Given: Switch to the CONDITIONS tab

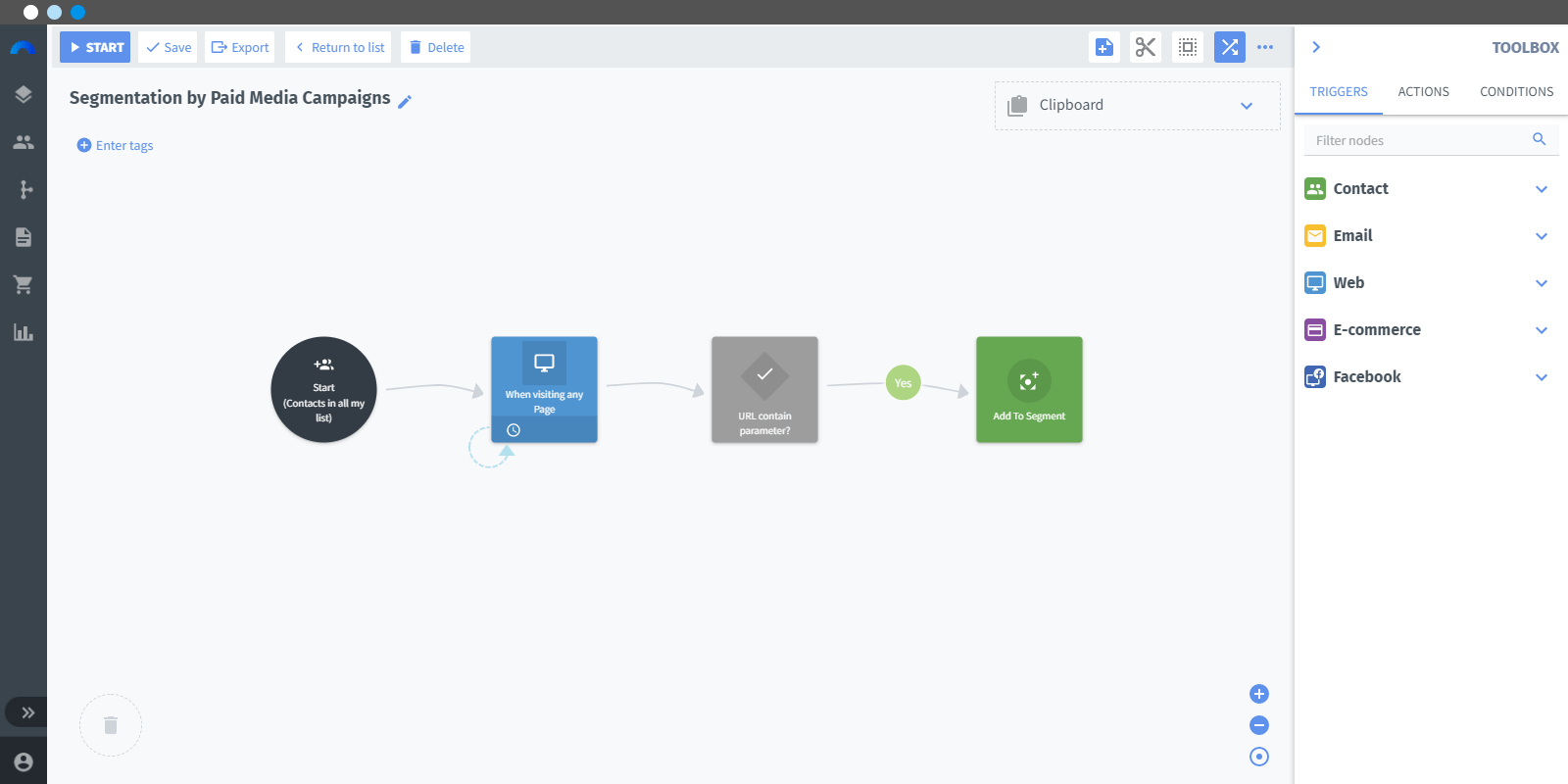Looking at the screenshot, I should click(1516, 92).
